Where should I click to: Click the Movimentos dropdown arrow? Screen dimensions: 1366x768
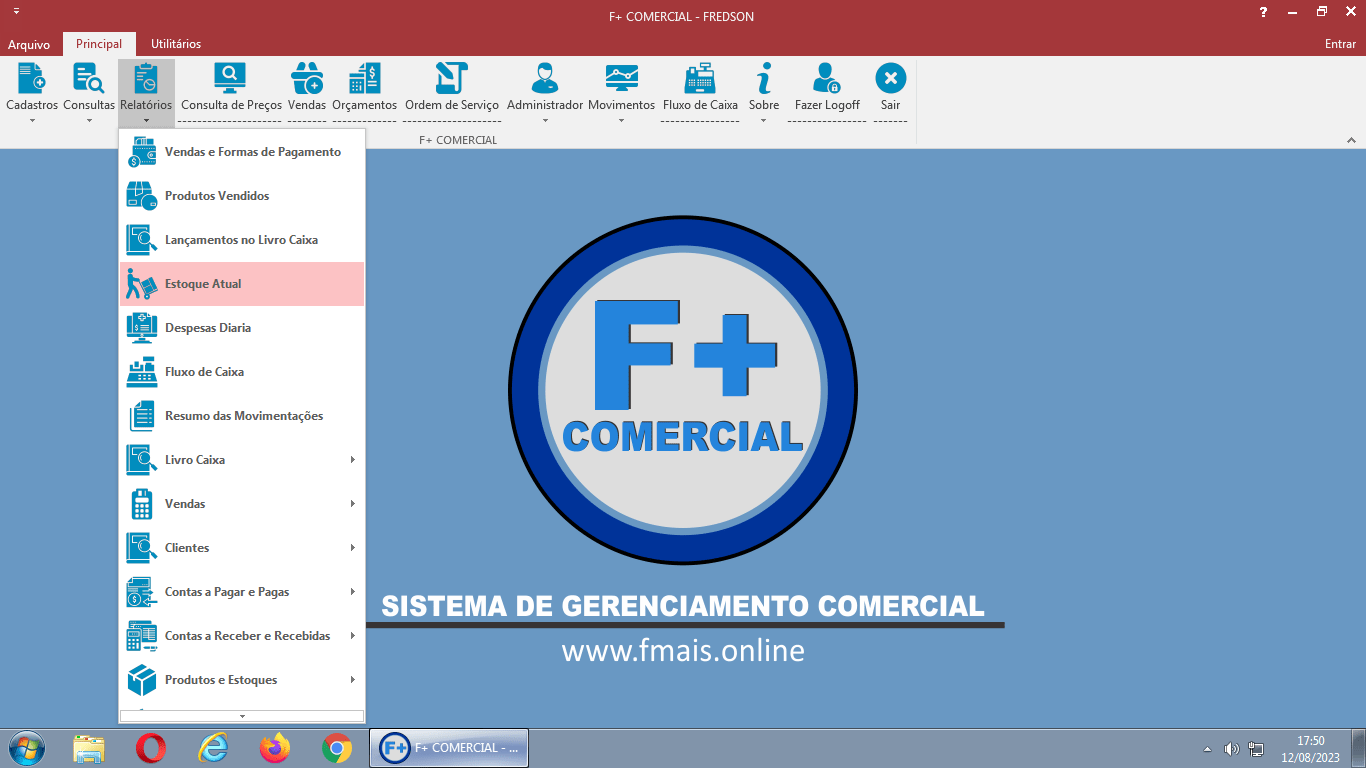point(621,121)
